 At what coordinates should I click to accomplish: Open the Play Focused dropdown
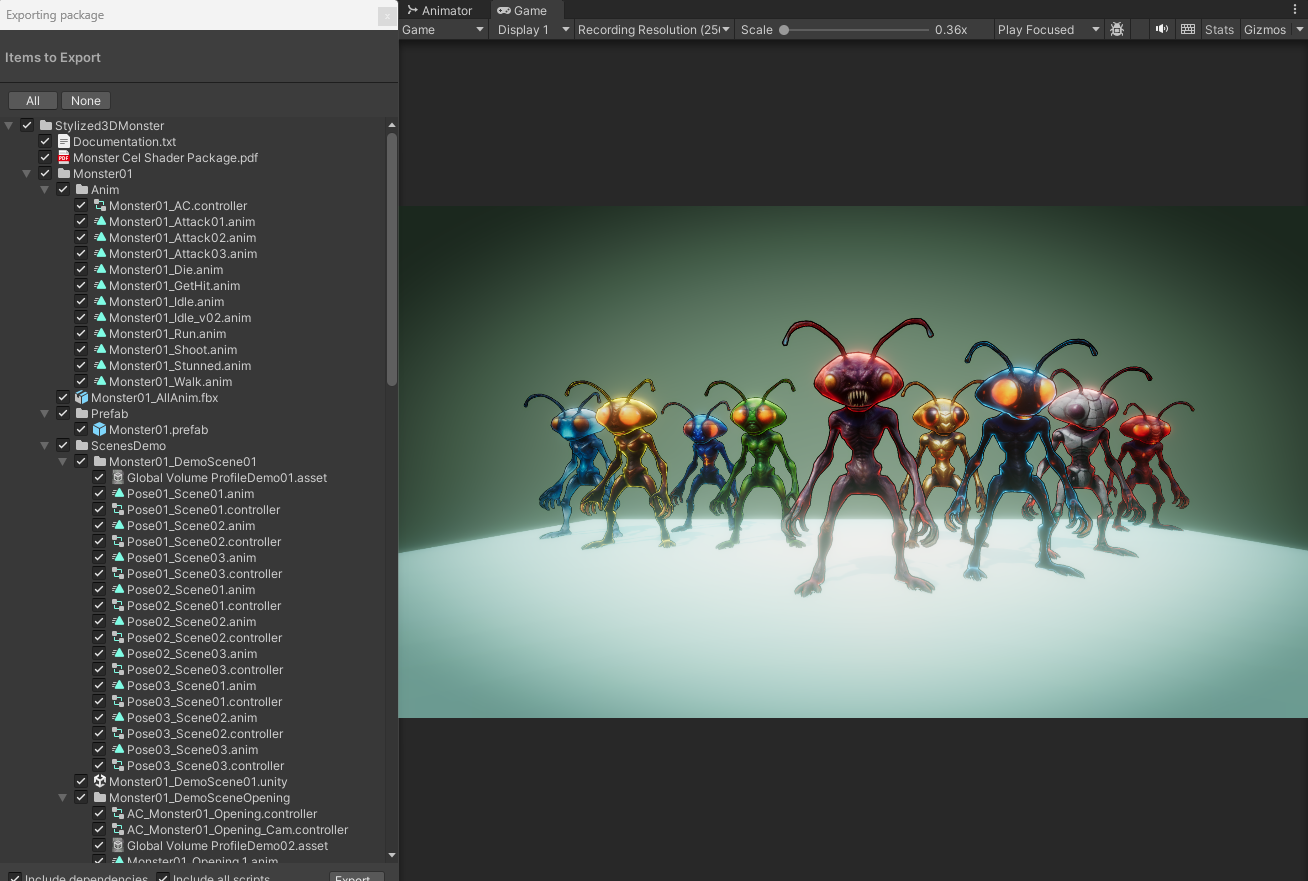(x=1049, y=30)
